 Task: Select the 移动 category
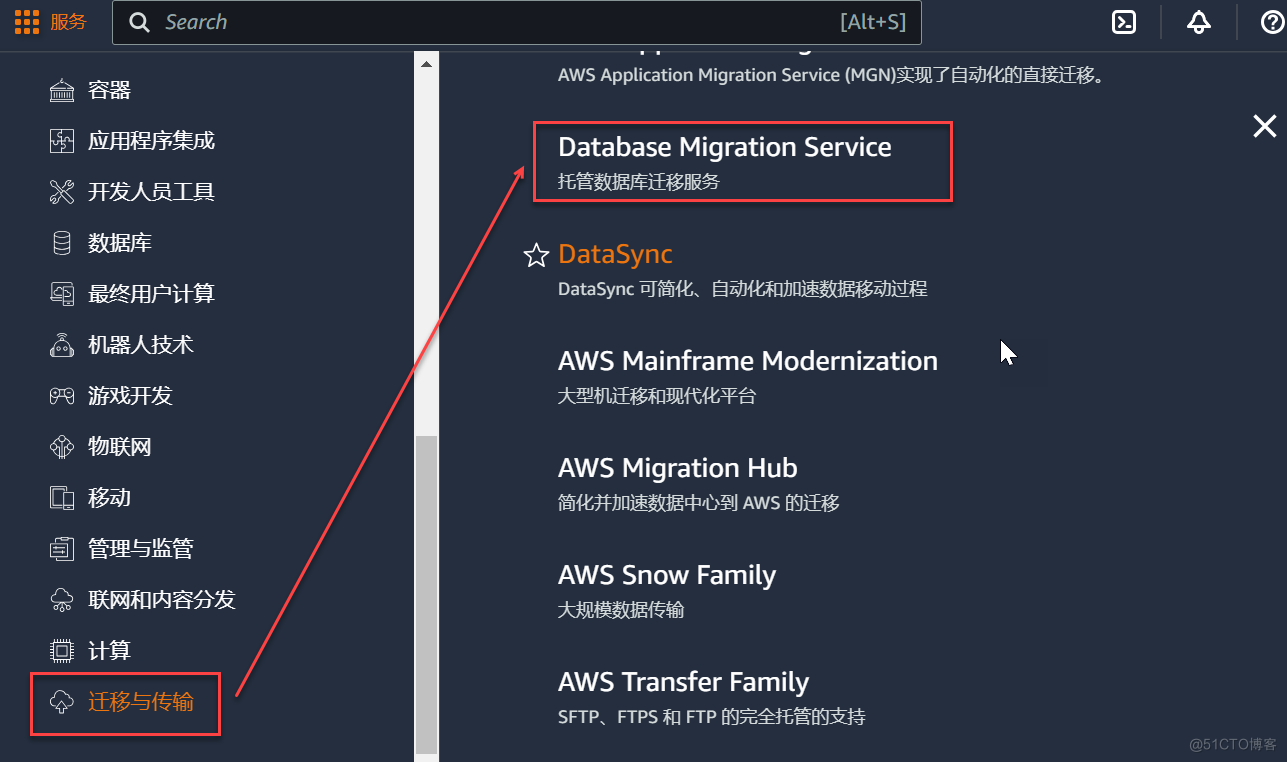pos(110,498)
